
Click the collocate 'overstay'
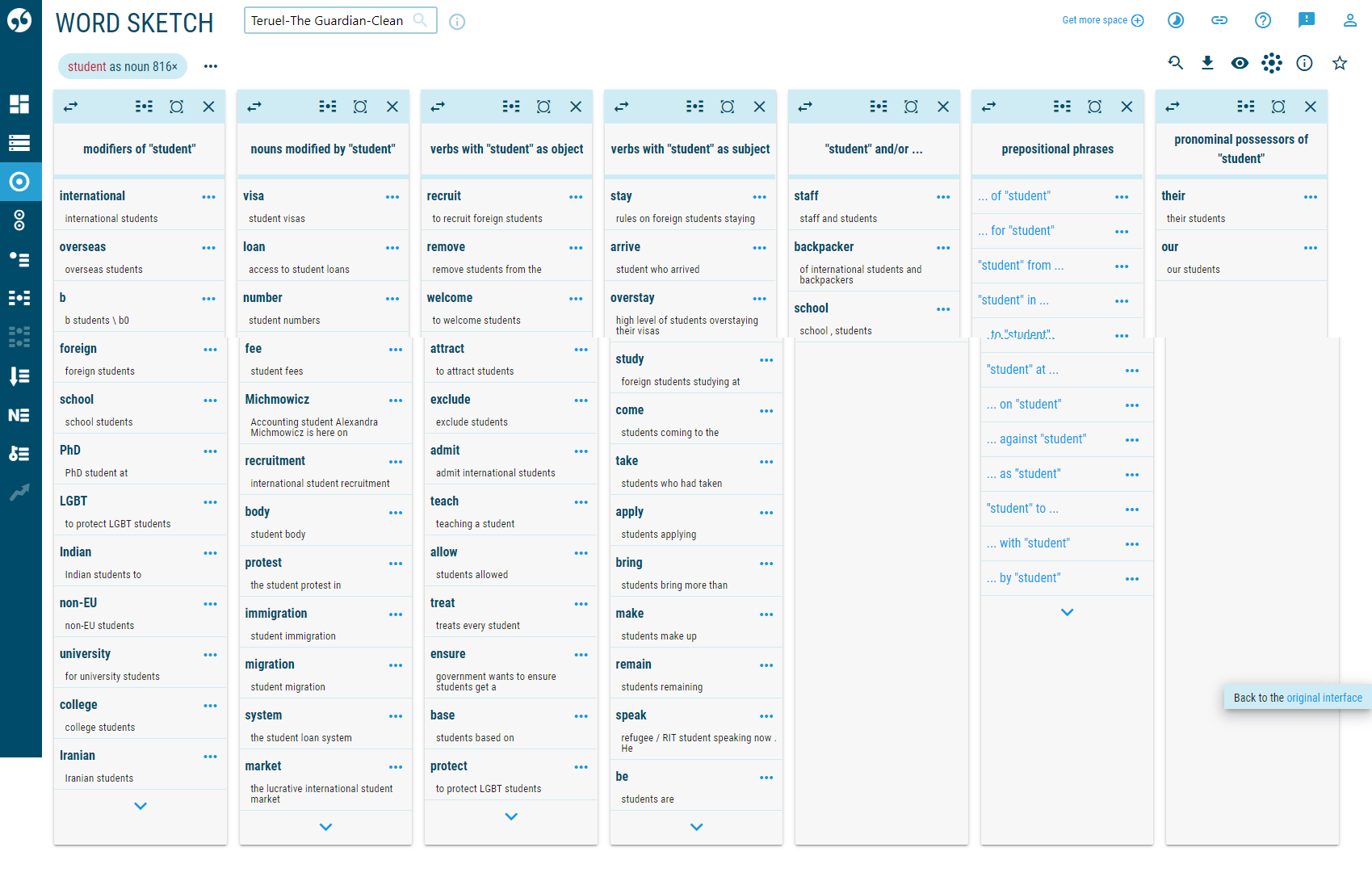click(x=632, y=298)
